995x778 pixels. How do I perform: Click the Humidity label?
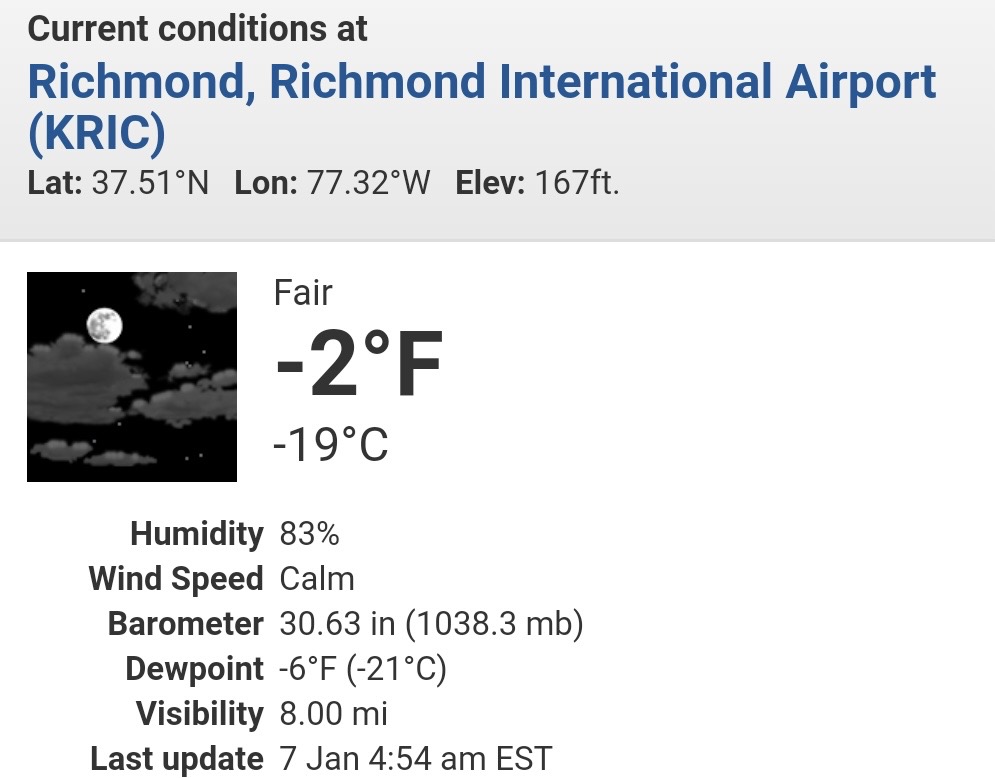coord(197,534)
